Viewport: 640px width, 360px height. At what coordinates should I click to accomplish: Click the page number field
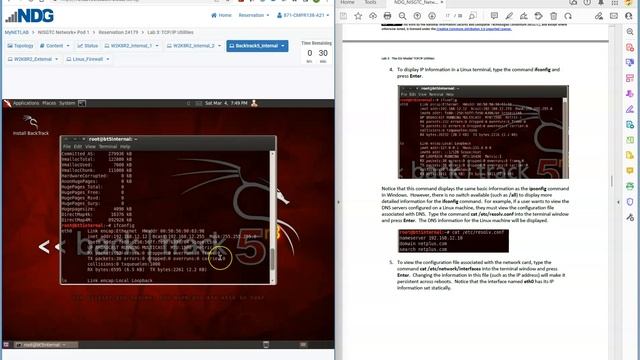point(448,16)
